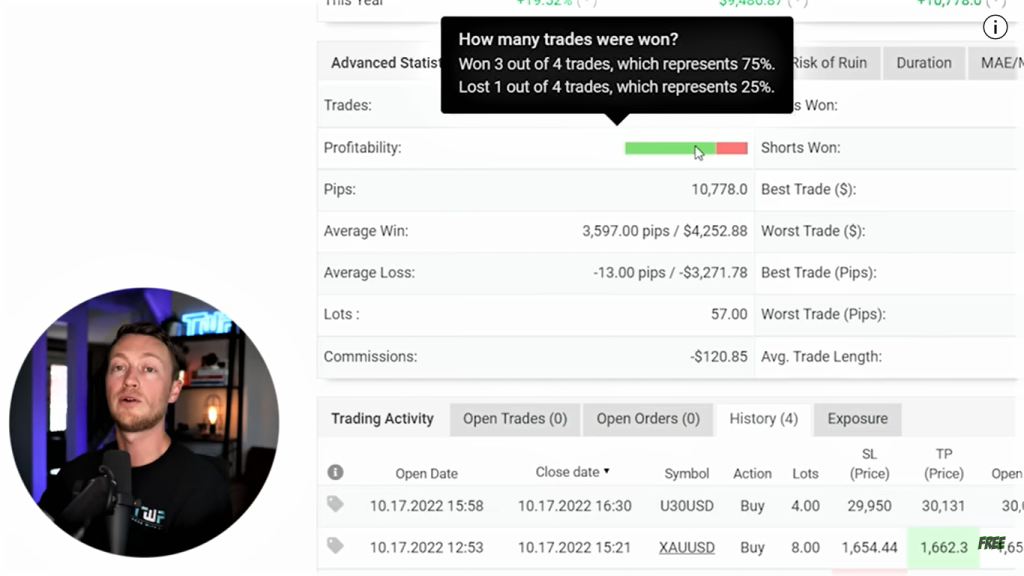Open the Duration tab

click(x=923, y=63)
